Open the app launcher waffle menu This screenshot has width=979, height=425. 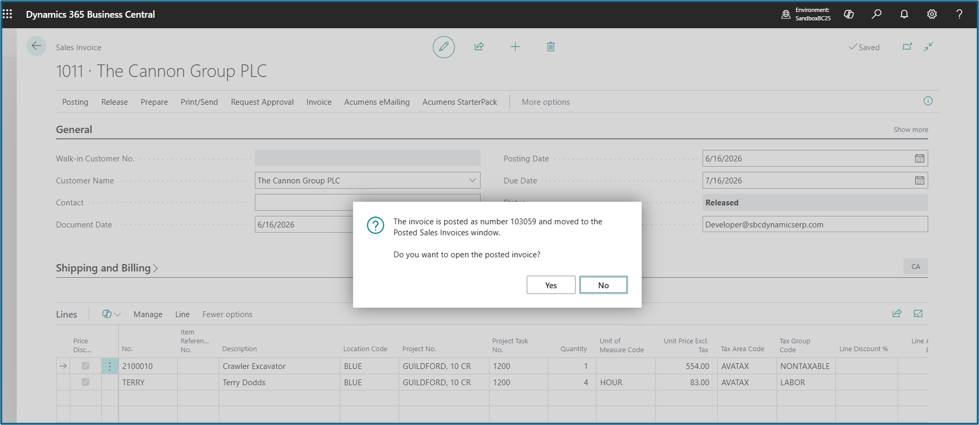coord(7,14)
